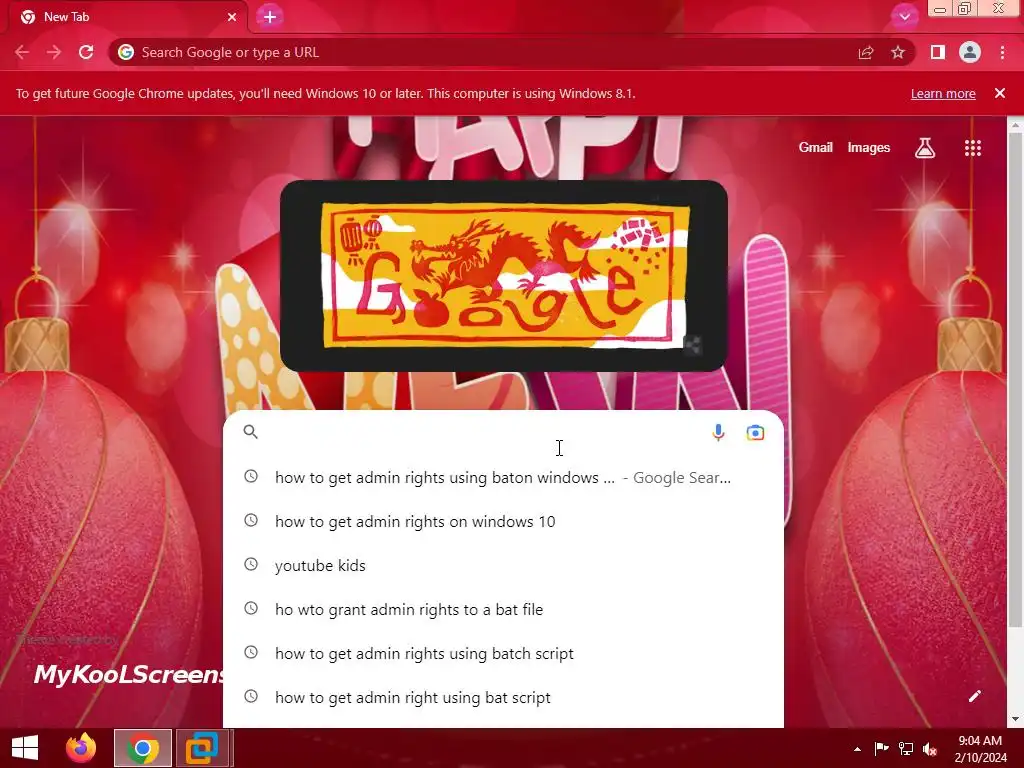Share the doodle using share icon

click(693, 345)
